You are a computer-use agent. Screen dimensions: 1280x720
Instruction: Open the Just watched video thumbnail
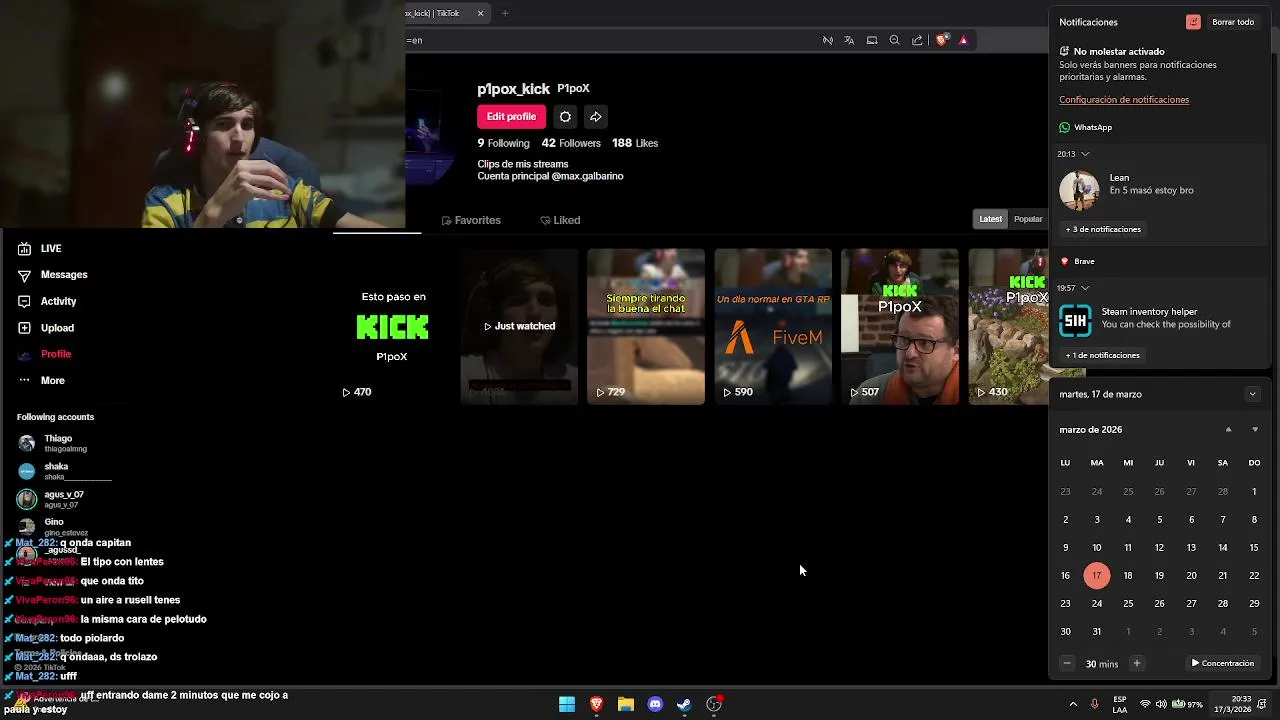point(519,326)
